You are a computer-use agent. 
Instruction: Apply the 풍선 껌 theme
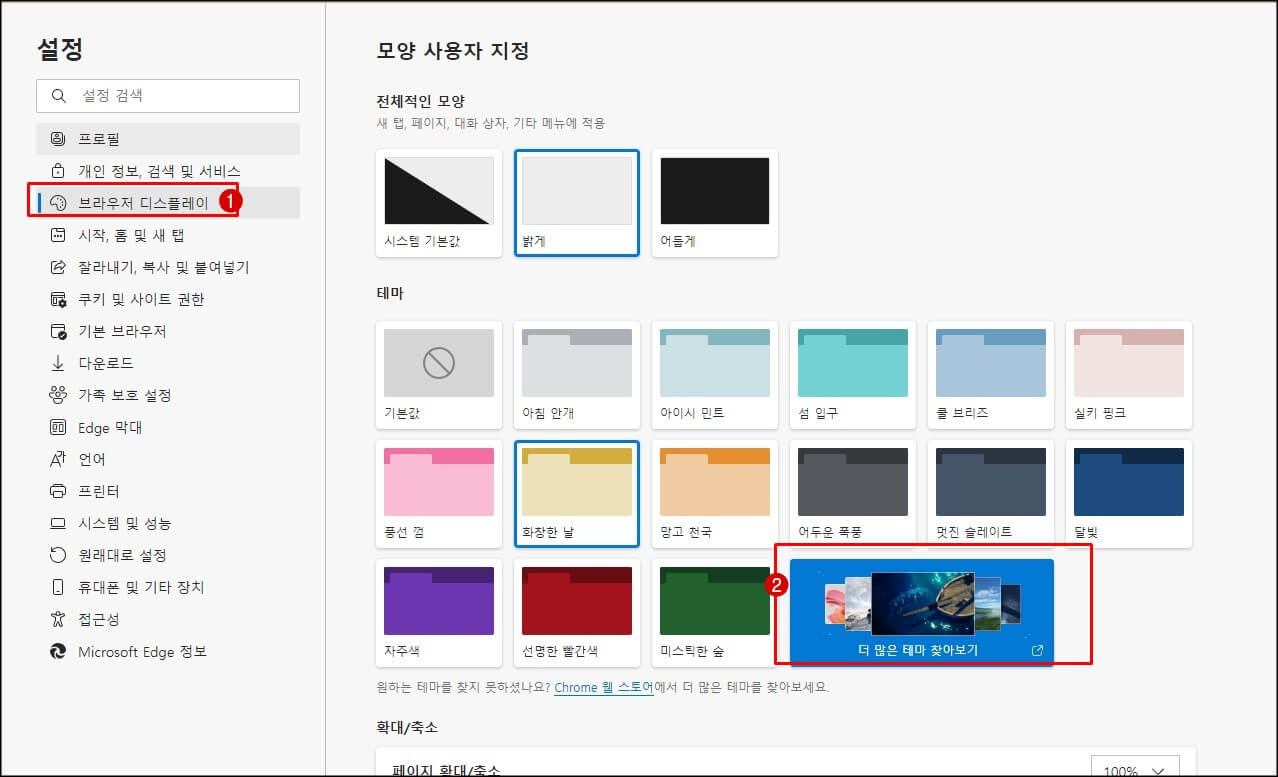coord(439,494)
